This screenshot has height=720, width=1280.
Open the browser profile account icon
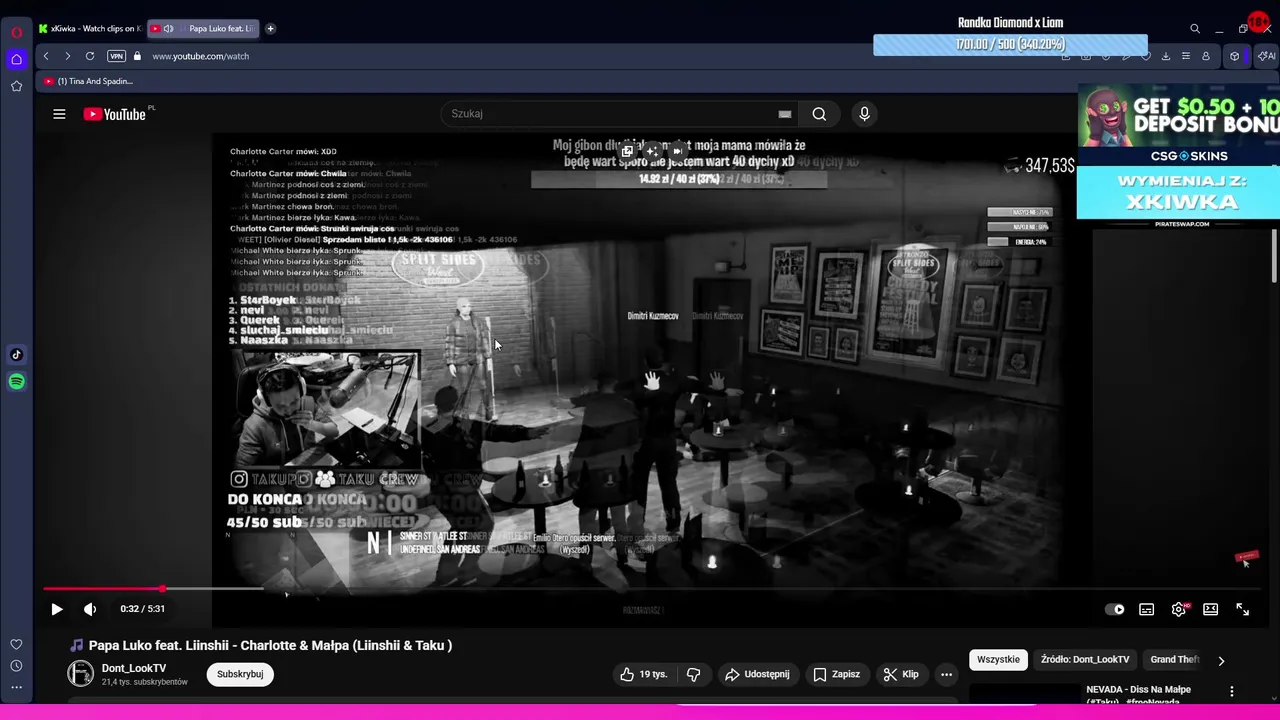[1206, 56]
